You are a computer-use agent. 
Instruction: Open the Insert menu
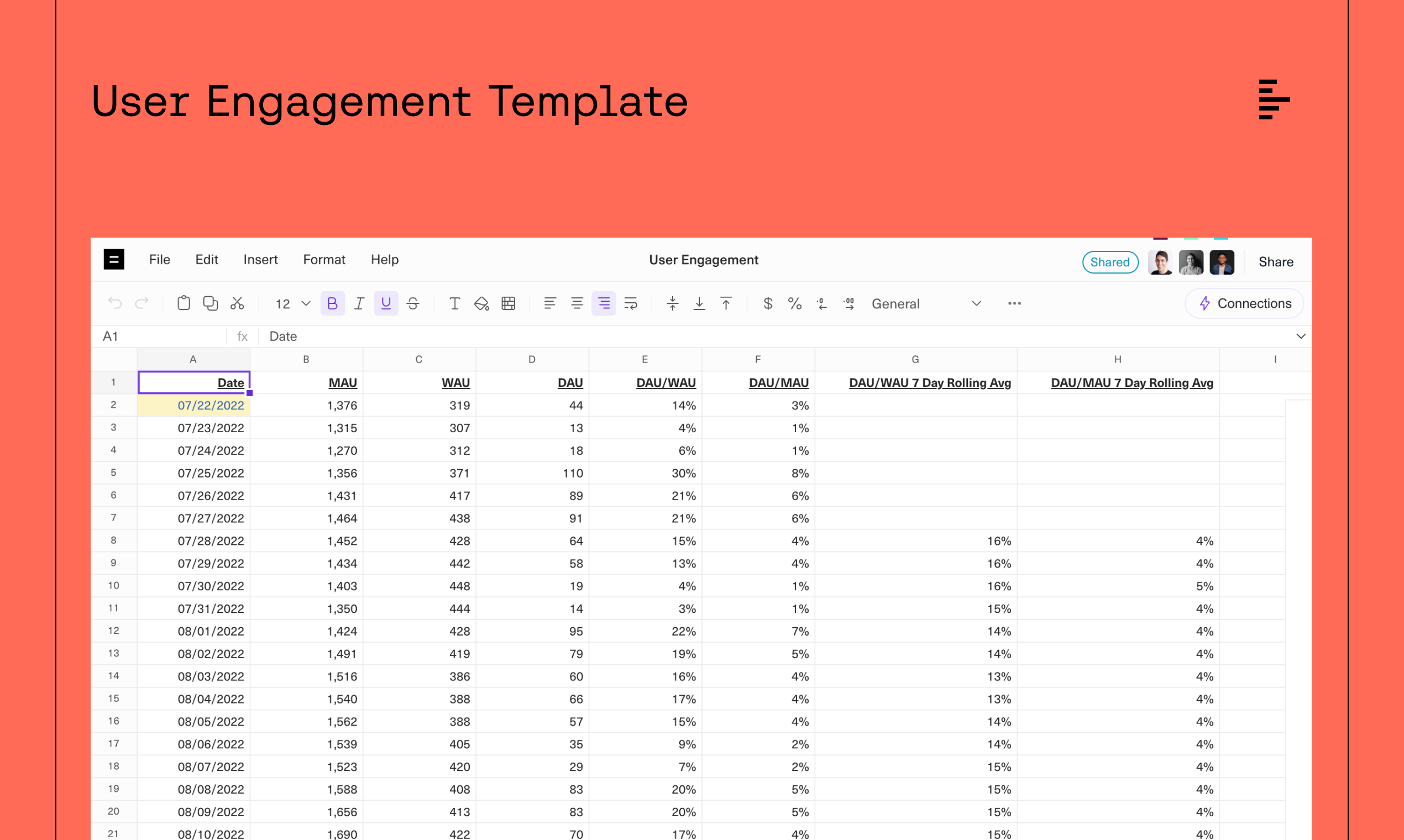260,259
